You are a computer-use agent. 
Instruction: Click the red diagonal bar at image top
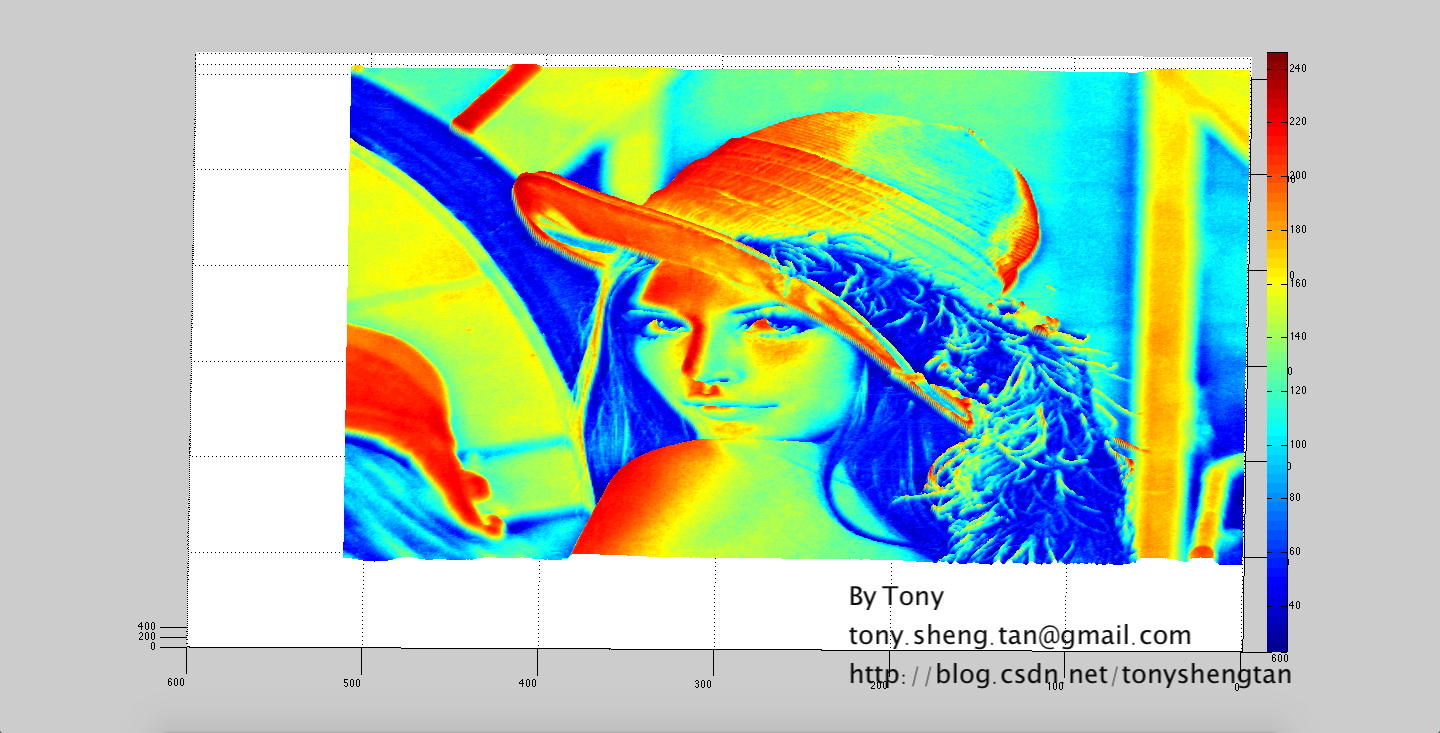[495, 97]
